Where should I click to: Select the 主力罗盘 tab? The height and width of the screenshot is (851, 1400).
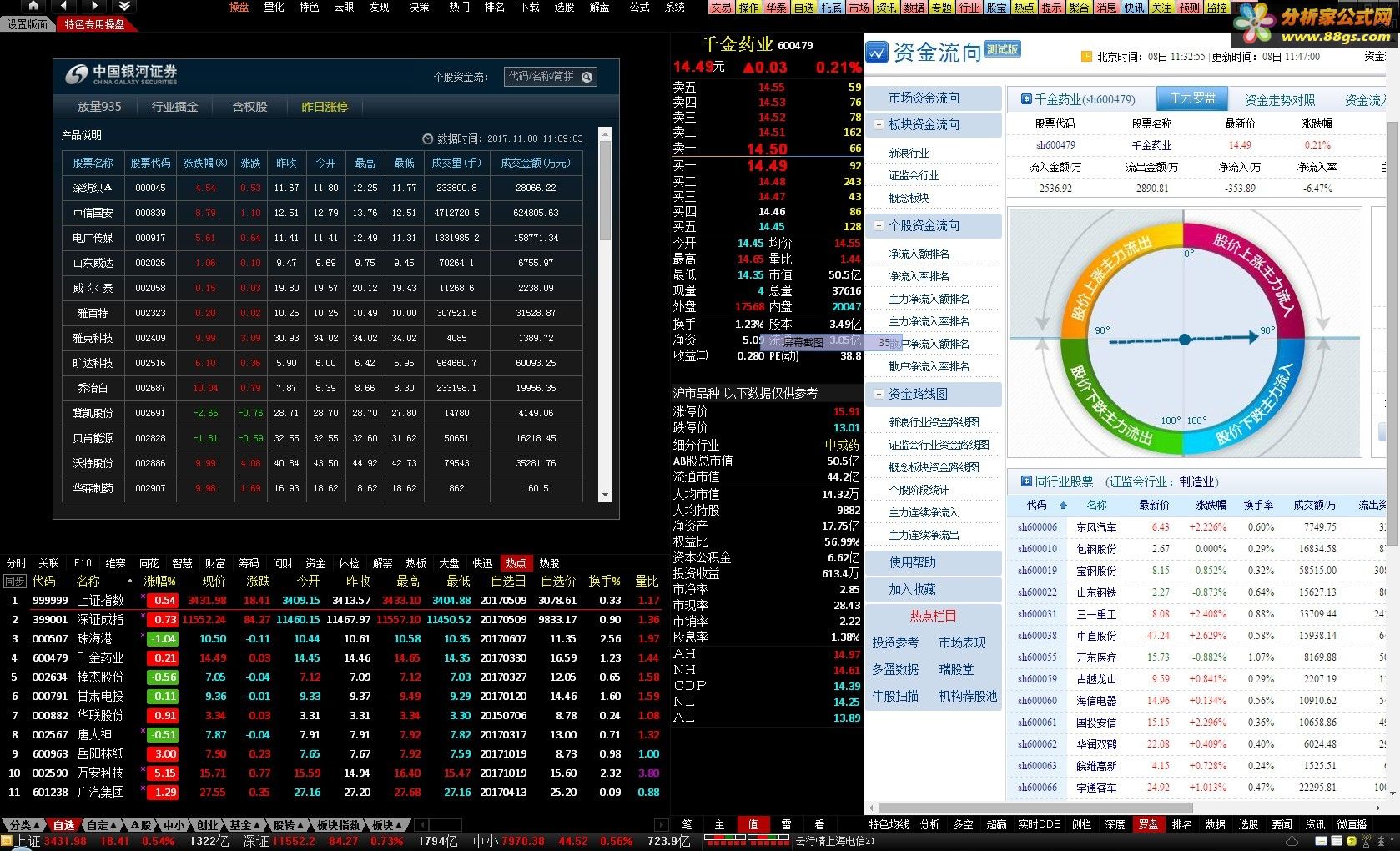(1192, 98)
